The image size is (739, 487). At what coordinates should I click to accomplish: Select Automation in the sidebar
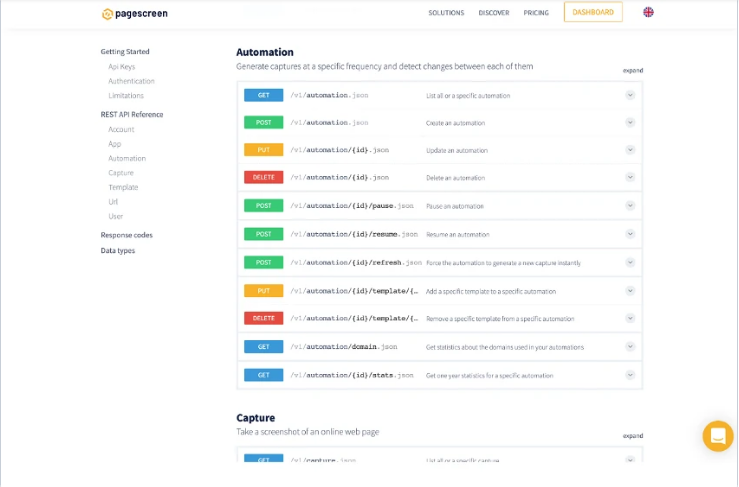tap(127, 158)
